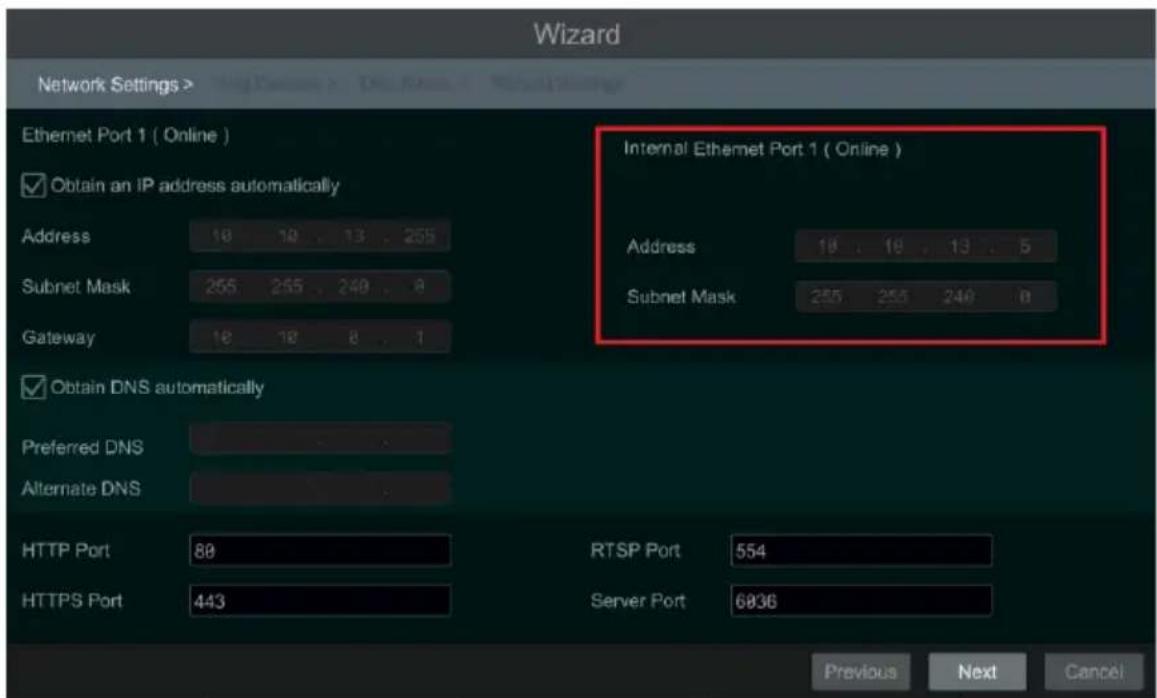
Task: Click the 'RTSP Port' label
Action: point(635,550)
